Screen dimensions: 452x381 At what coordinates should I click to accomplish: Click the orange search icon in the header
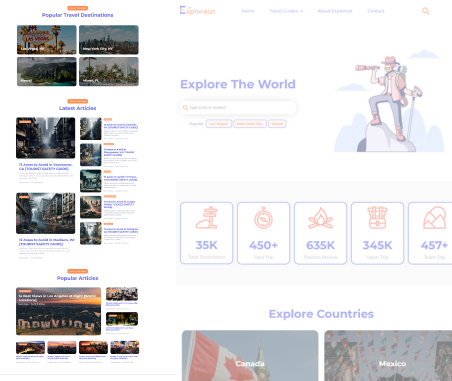(x=425, y=11)
